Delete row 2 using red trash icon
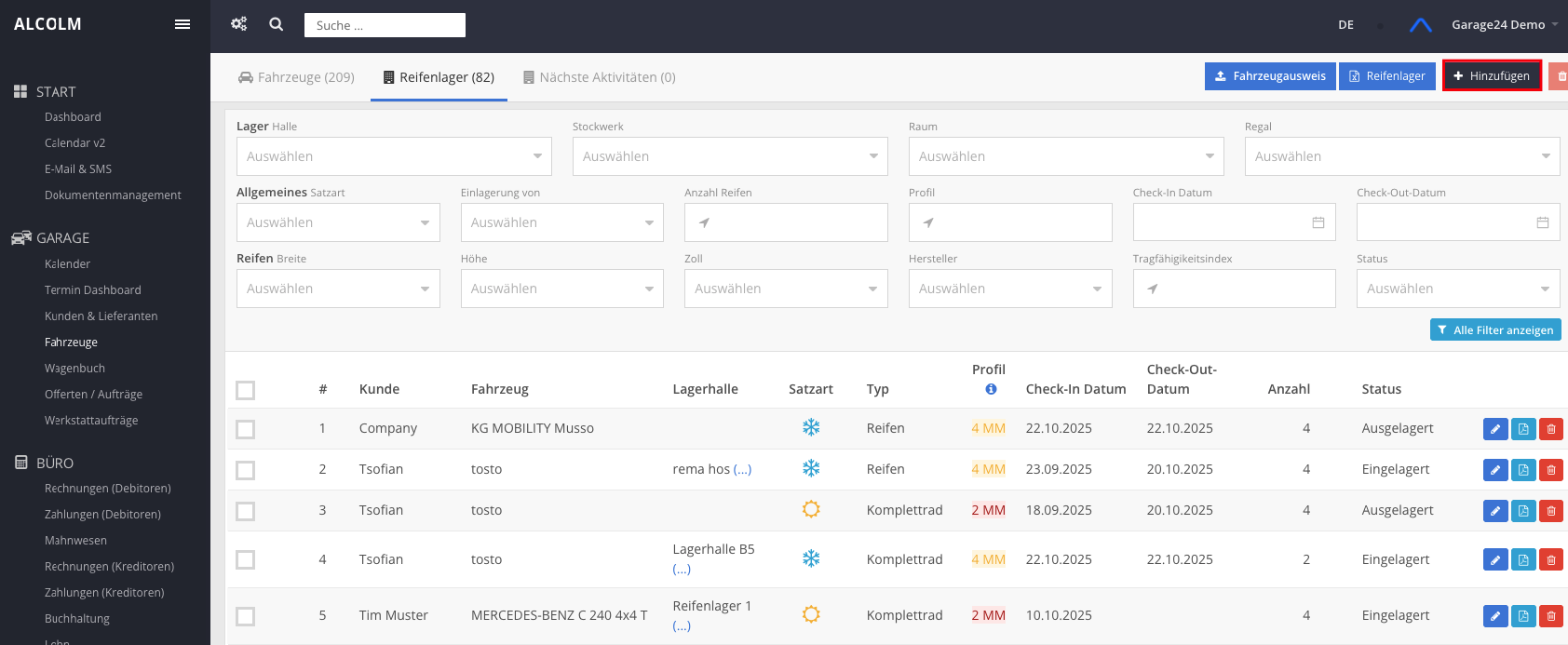The width and height of the screenshot is (1568, 645). pos(1550,470)
